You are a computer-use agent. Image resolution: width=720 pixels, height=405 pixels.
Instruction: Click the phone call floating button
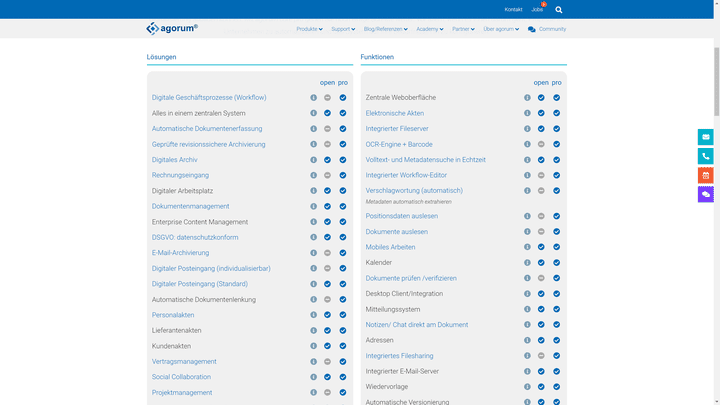point(705,156)
